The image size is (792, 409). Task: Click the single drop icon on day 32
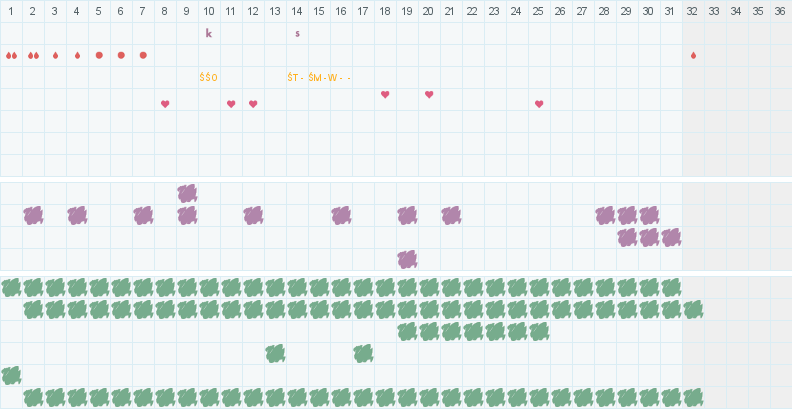(x=693, y=55)
